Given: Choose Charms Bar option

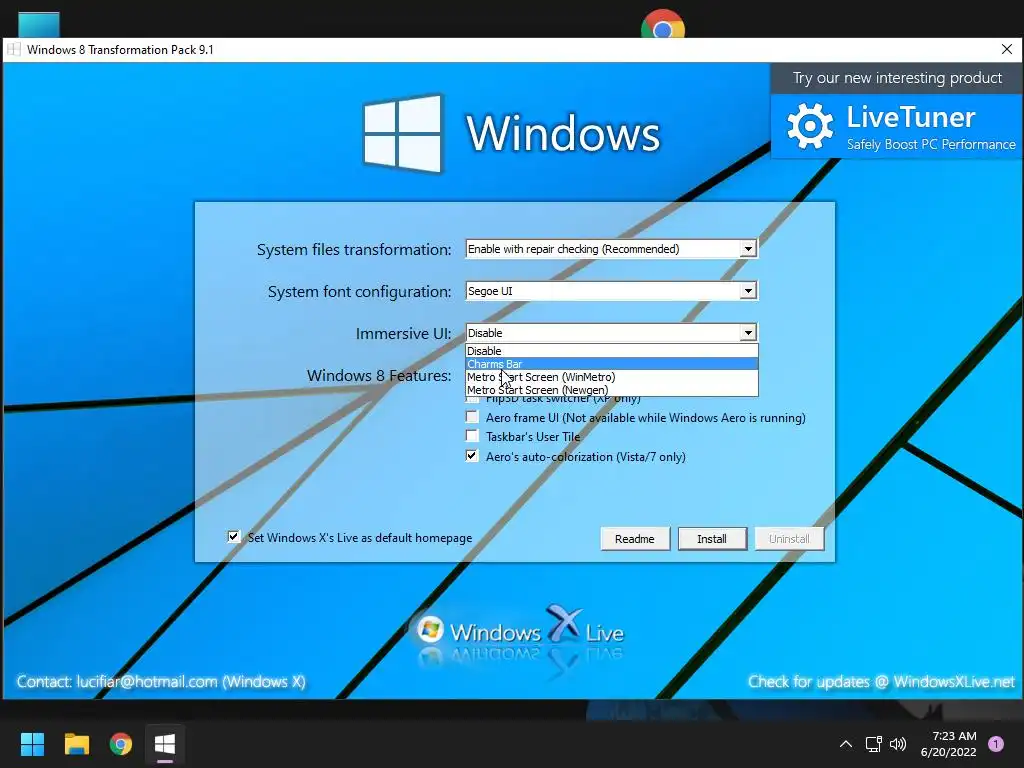Looking at the screenshot, I should pos(612,364).
